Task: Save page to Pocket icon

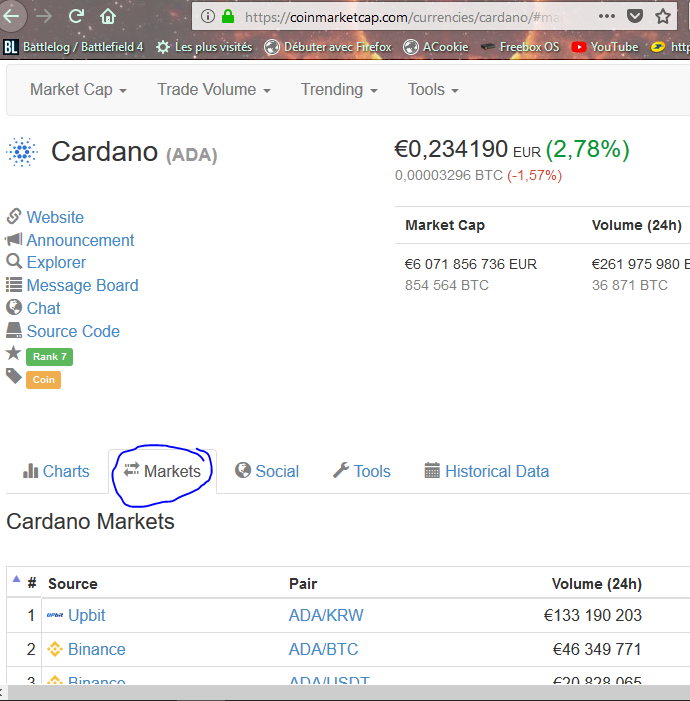Action: 635,17
